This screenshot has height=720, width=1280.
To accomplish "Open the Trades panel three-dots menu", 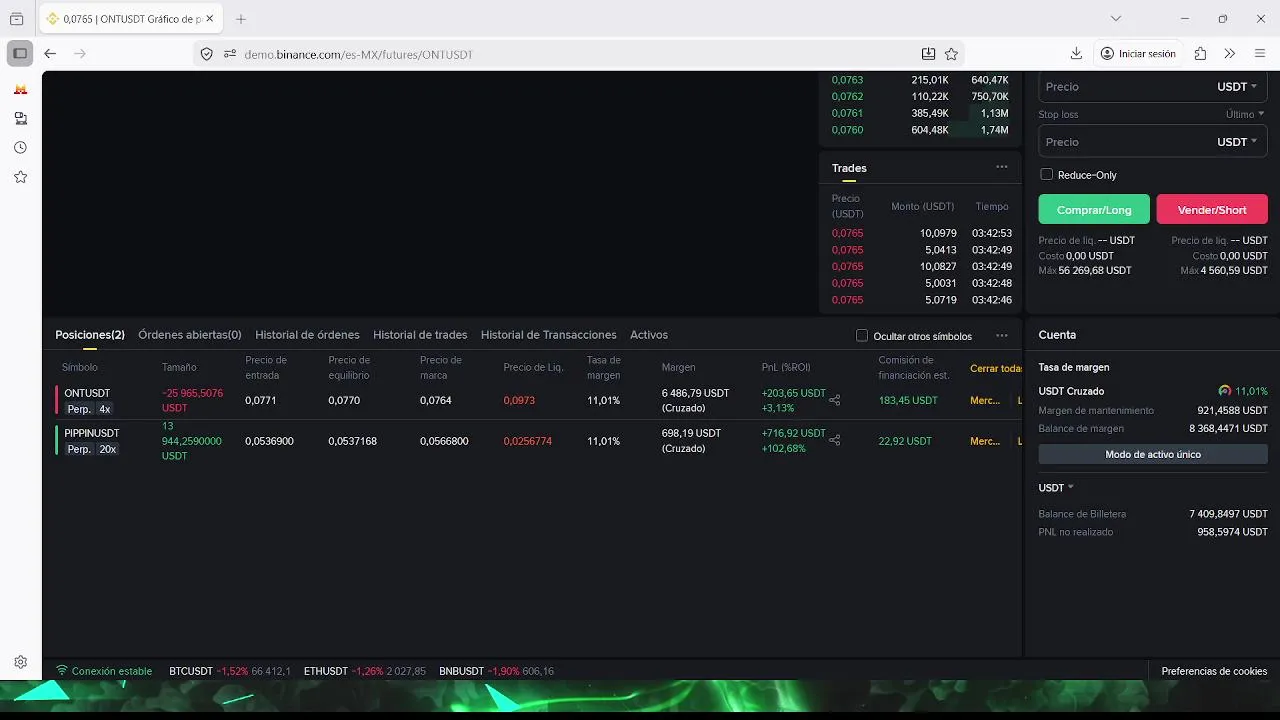I will pyautogui.click(x=1002, y=167).
